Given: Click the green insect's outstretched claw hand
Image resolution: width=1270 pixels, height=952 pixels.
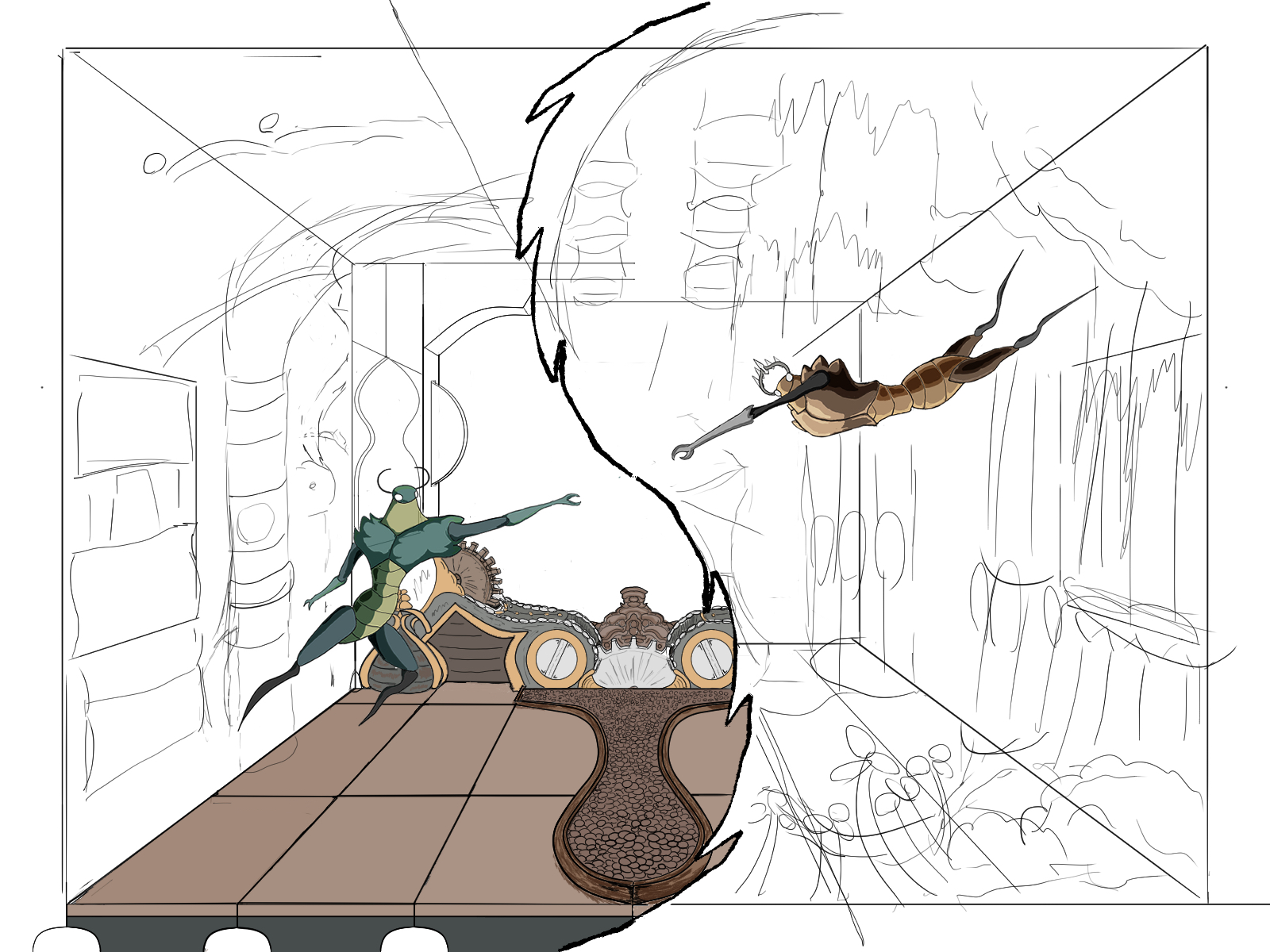Looking at the screenshot, I should [567, 501].
